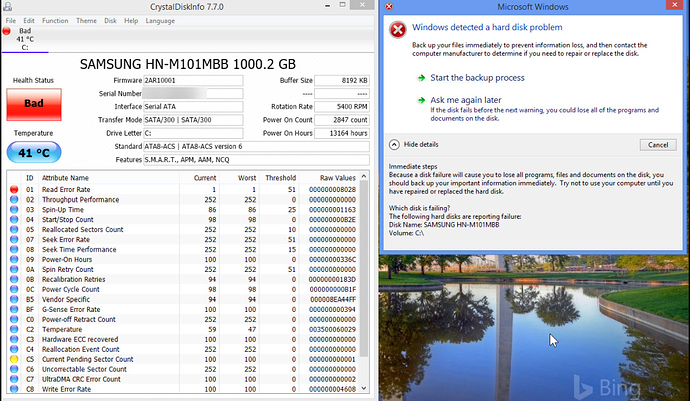Viewport: 690px width, 401px height.
Task: Click the blue status icon for Write Error Rate
Action: [14, 389]
